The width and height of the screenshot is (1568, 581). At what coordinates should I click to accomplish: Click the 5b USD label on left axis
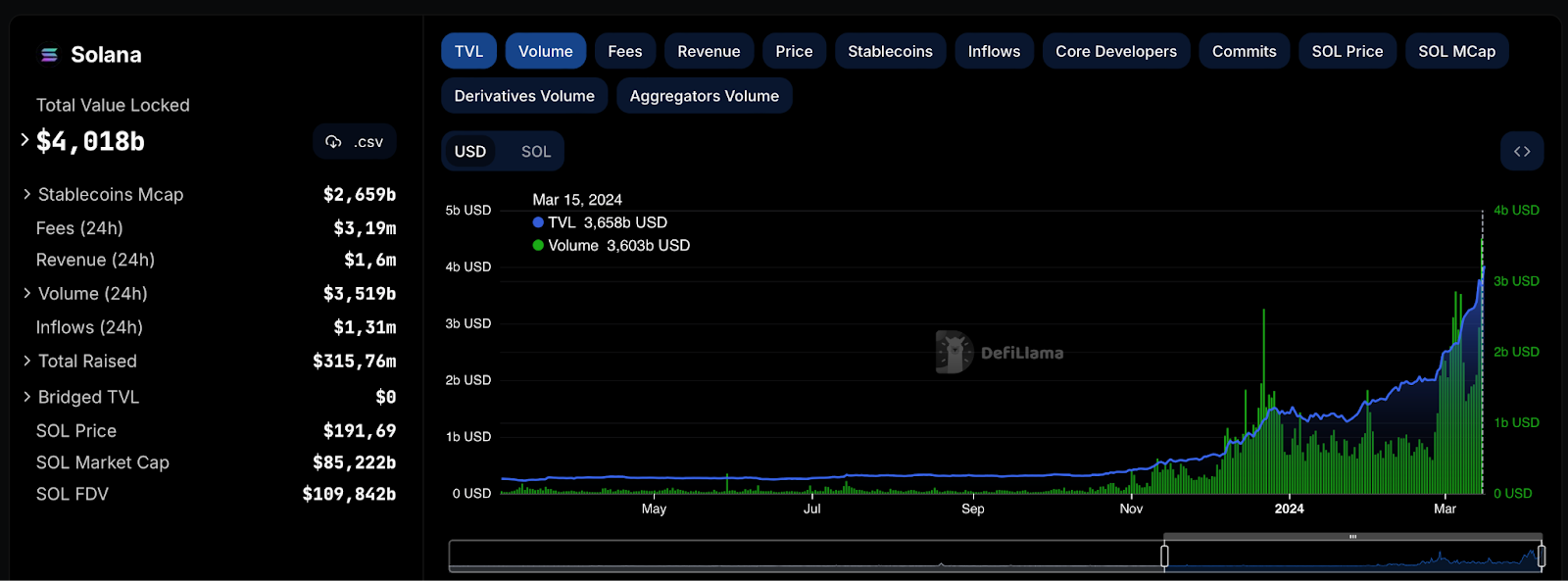468,210
